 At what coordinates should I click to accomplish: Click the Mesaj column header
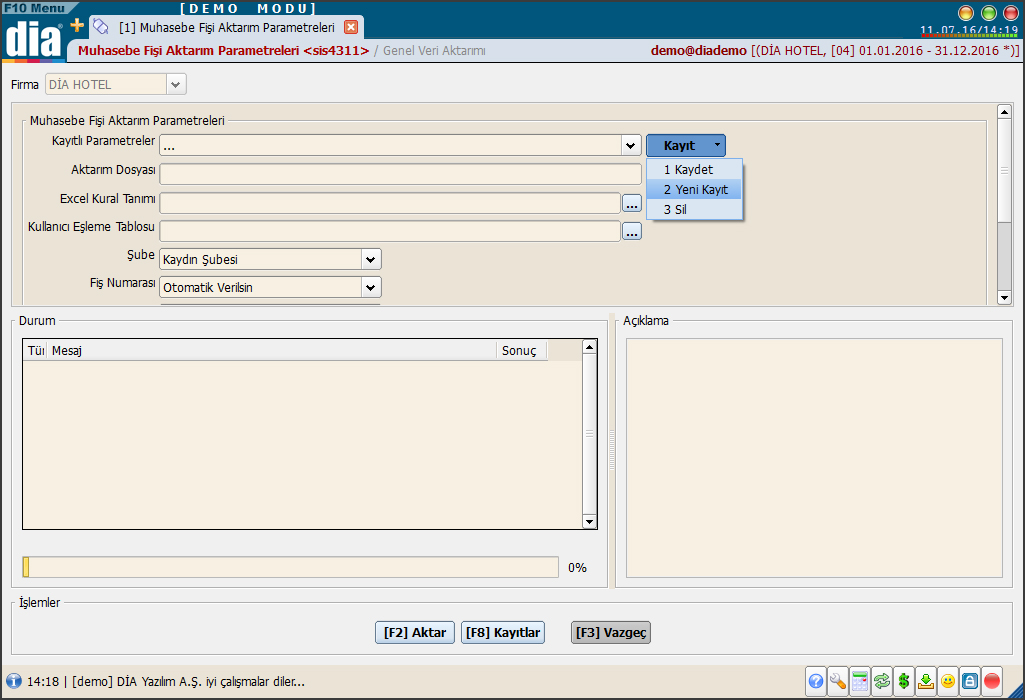click(271, 350)
